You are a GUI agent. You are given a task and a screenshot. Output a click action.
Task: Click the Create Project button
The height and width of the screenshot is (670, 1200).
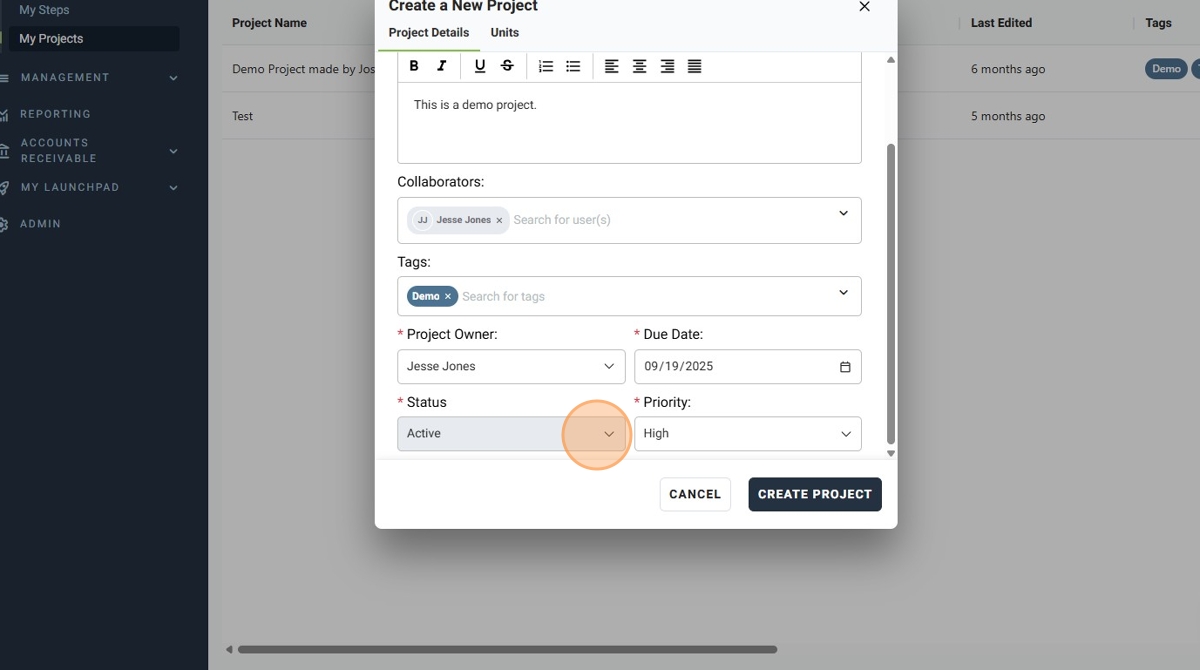pyautogui.click(x=815, y=494)
